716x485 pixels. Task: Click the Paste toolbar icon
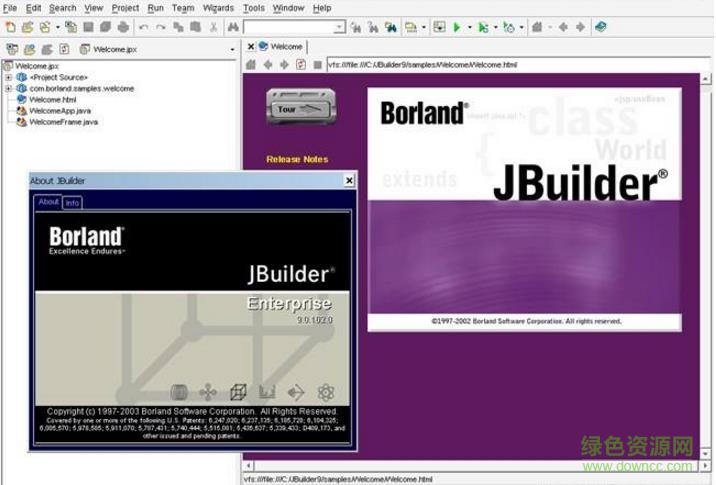tap(195, 27)
